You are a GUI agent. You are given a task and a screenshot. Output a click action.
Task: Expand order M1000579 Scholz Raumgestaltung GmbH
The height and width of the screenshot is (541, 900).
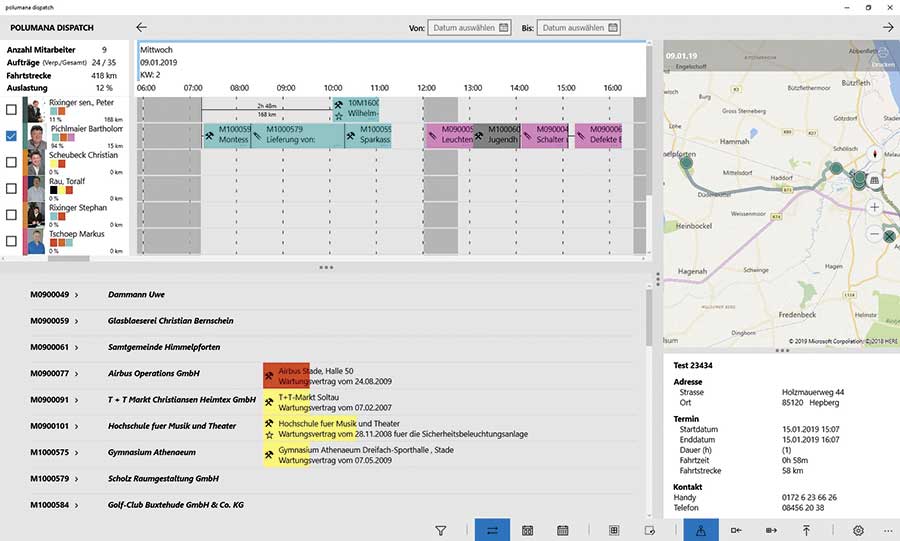pyautogui.click(x=76, y=479)
